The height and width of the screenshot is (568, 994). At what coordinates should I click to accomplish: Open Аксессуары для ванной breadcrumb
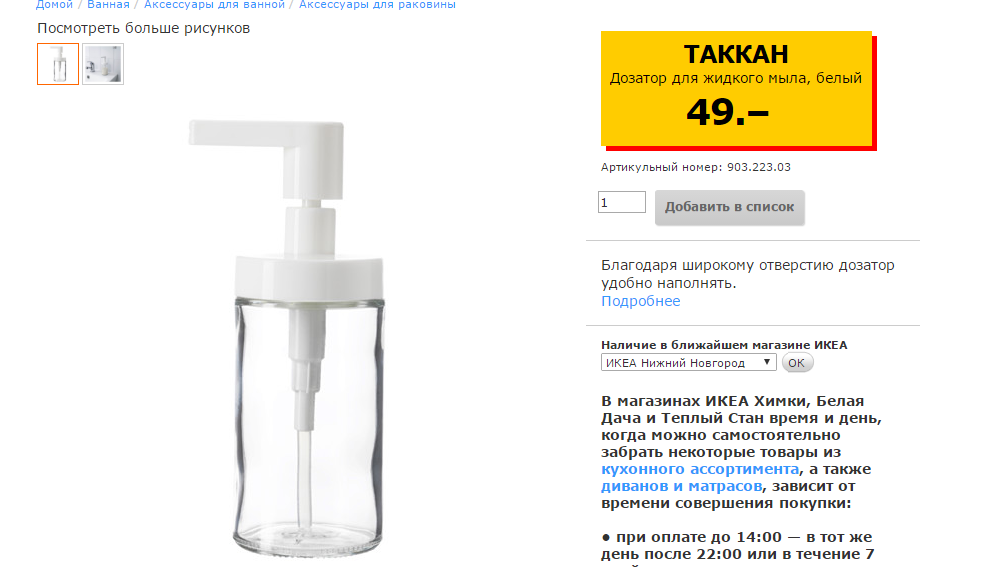pyautogui.click(x=214, y=4)
